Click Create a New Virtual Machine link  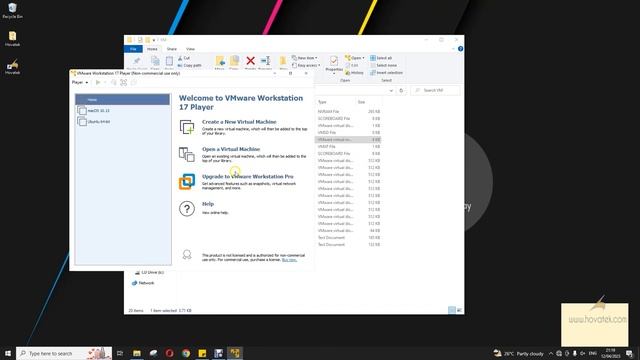239,122
